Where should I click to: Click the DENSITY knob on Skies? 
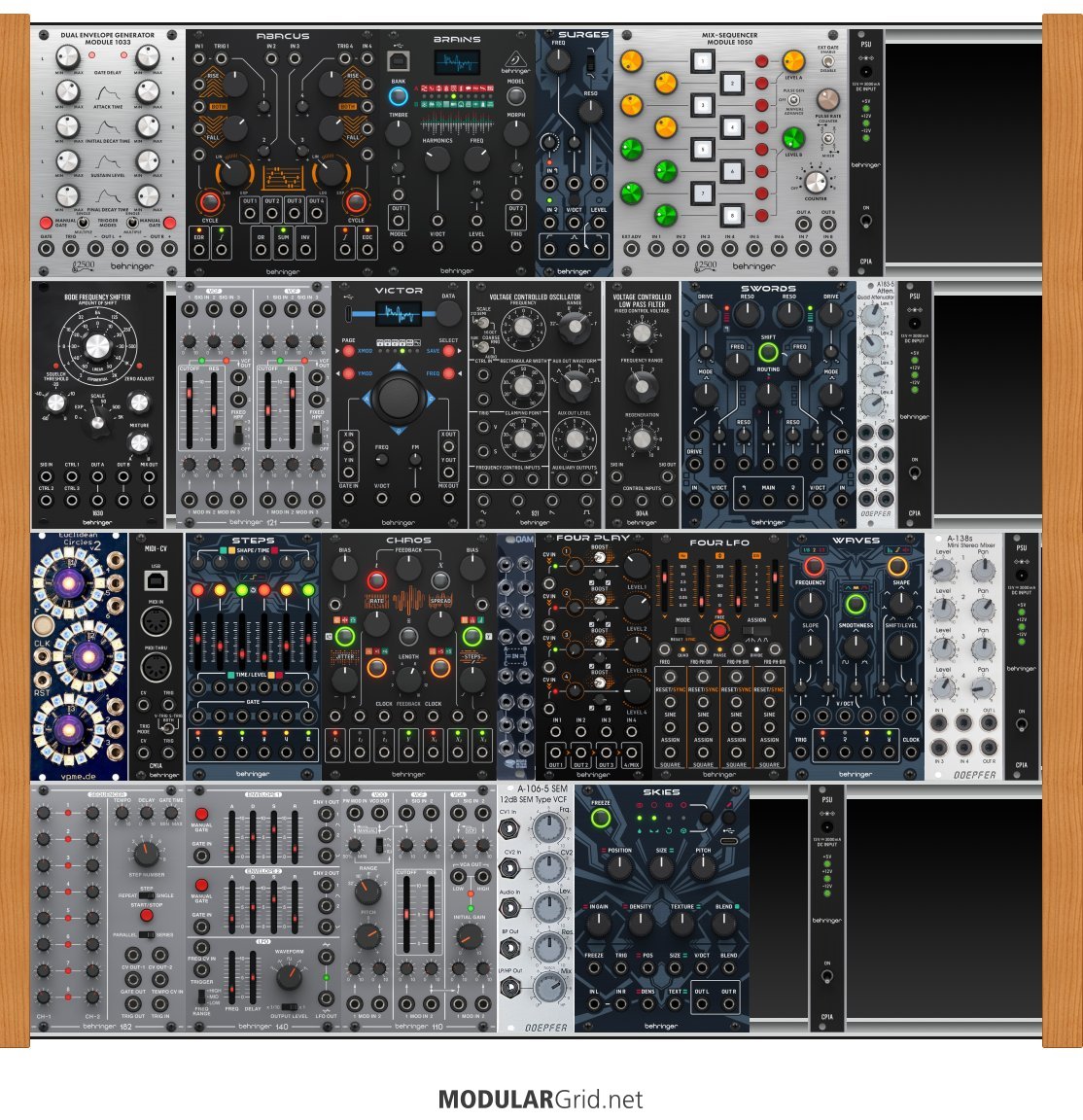(640, 925)
